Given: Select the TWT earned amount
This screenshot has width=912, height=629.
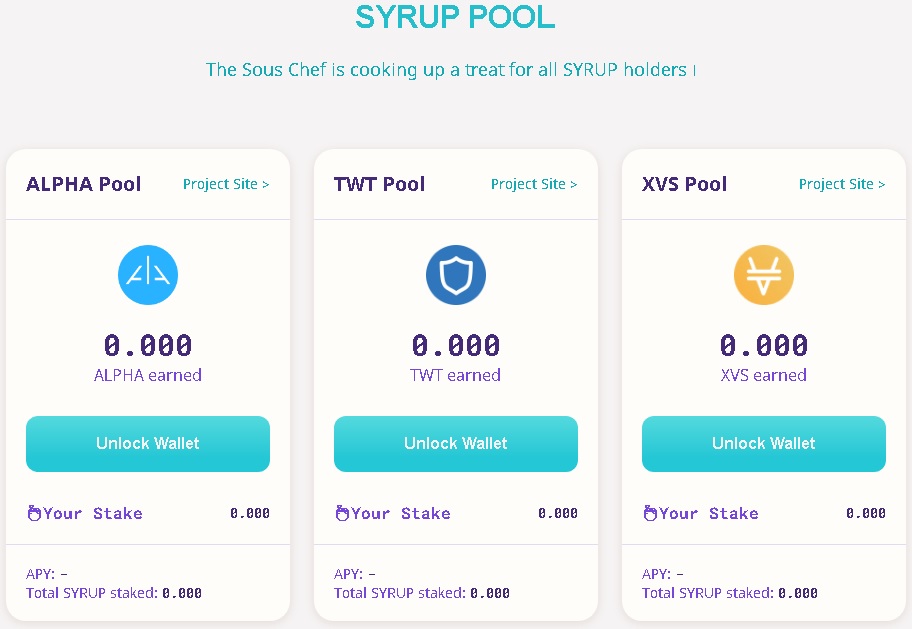Looking at the screenshot, I should coord(455,345).
